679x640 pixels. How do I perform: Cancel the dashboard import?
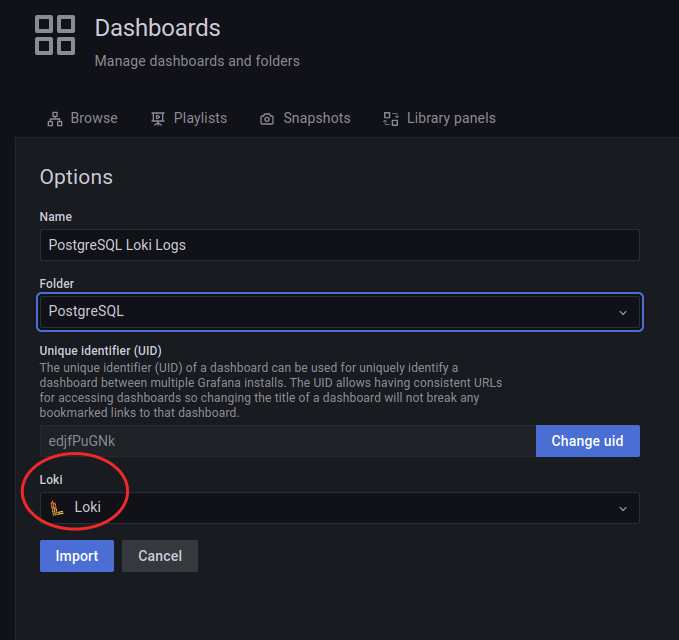pyautogui.click(x=160, y=556)
